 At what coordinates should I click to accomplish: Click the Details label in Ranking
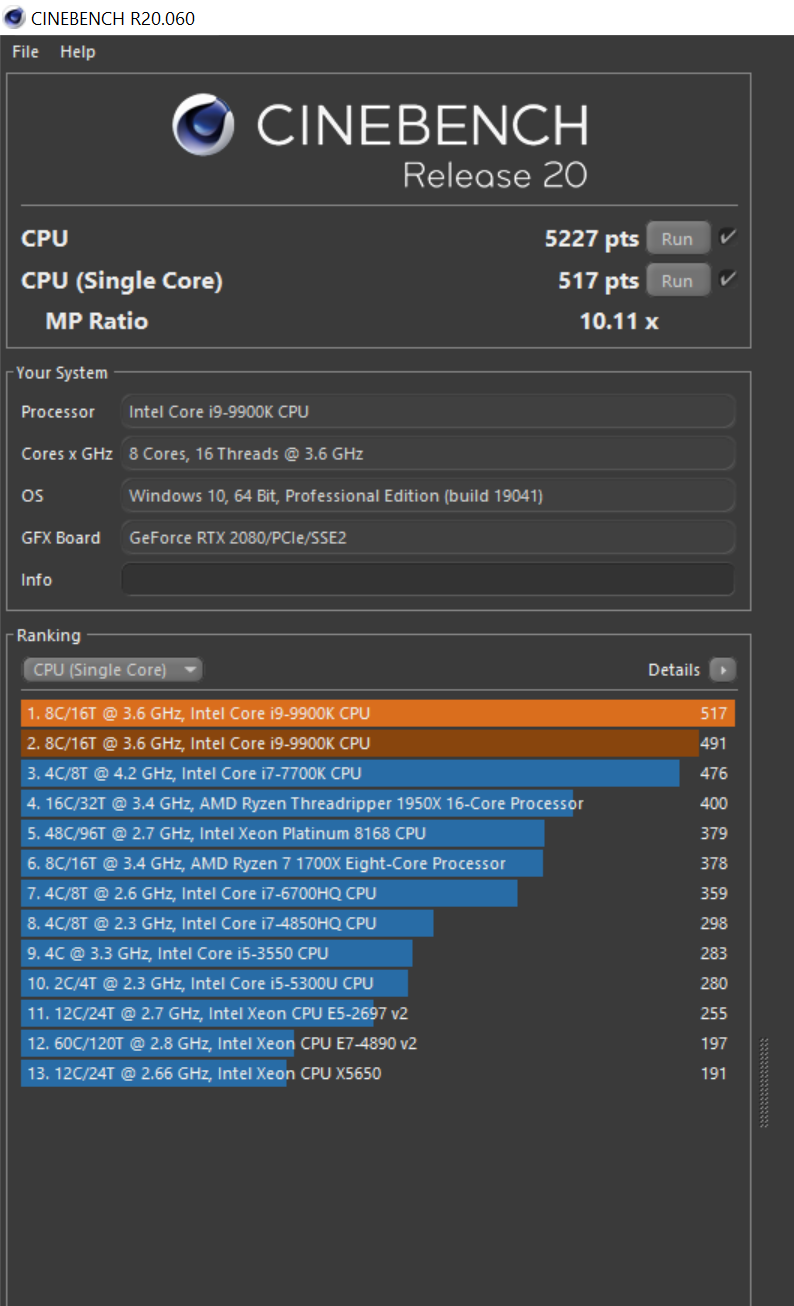coord(674,670)
